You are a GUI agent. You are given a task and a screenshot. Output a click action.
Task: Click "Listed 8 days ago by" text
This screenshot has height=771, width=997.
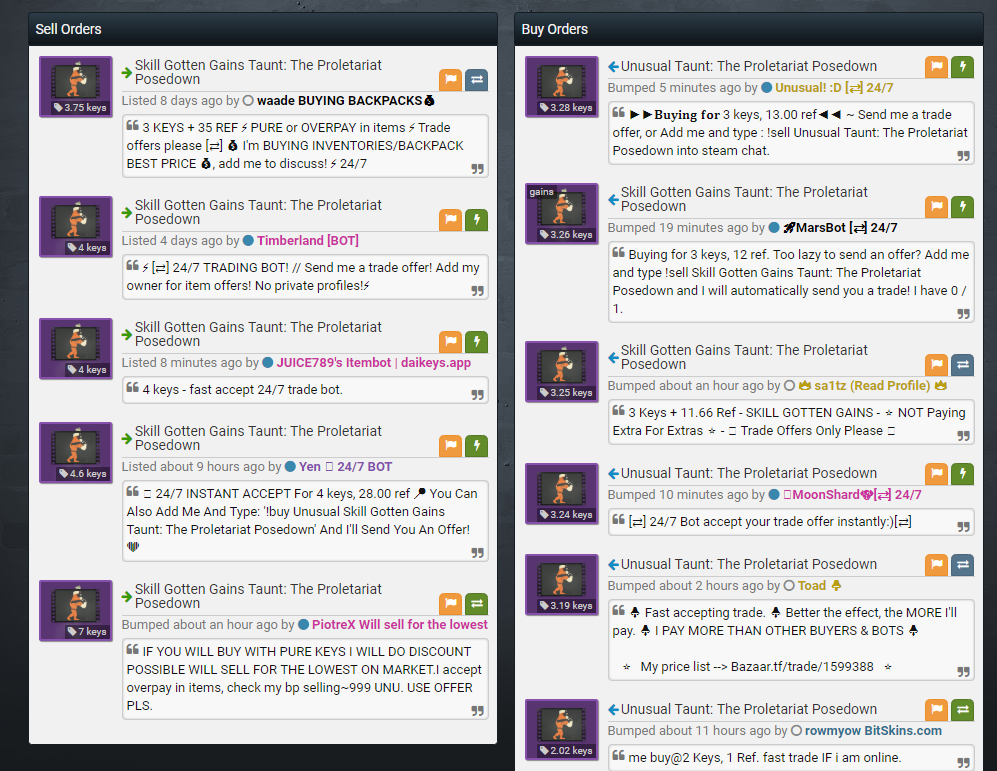click(181, 100)
